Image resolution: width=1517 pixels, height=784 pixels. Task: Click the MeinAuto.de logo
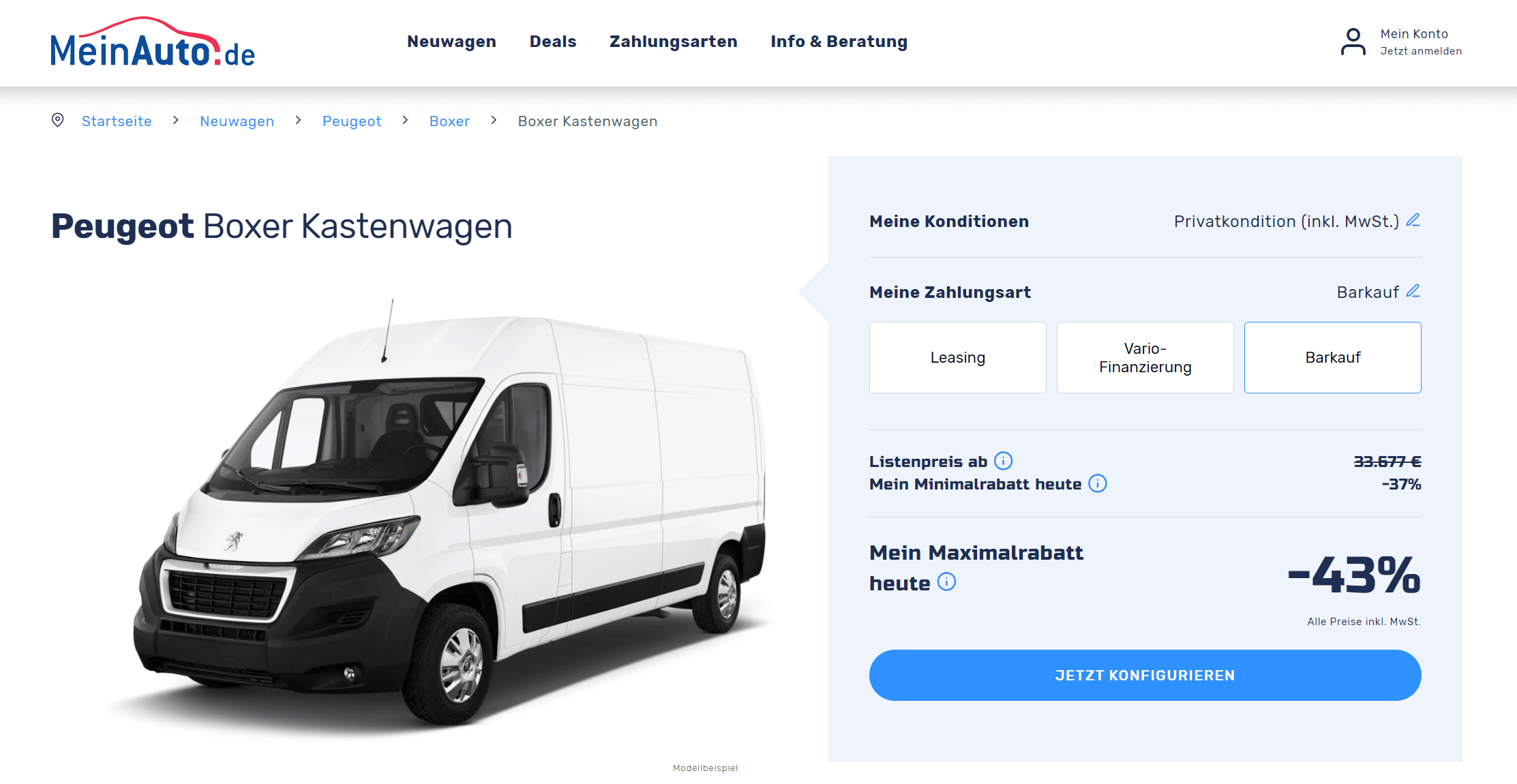153,42
